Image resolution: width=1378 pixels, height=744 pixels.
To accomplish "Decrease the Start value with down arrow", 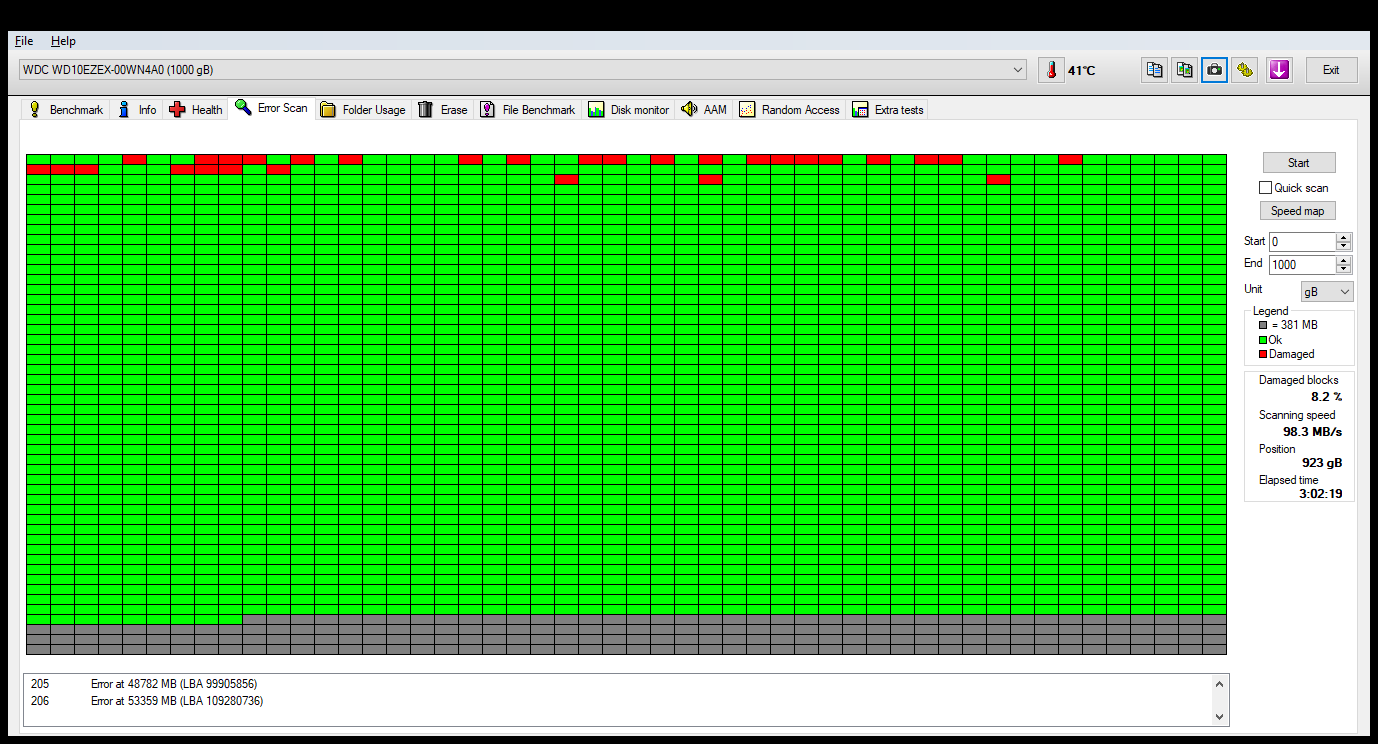I will coord(1343,246).
